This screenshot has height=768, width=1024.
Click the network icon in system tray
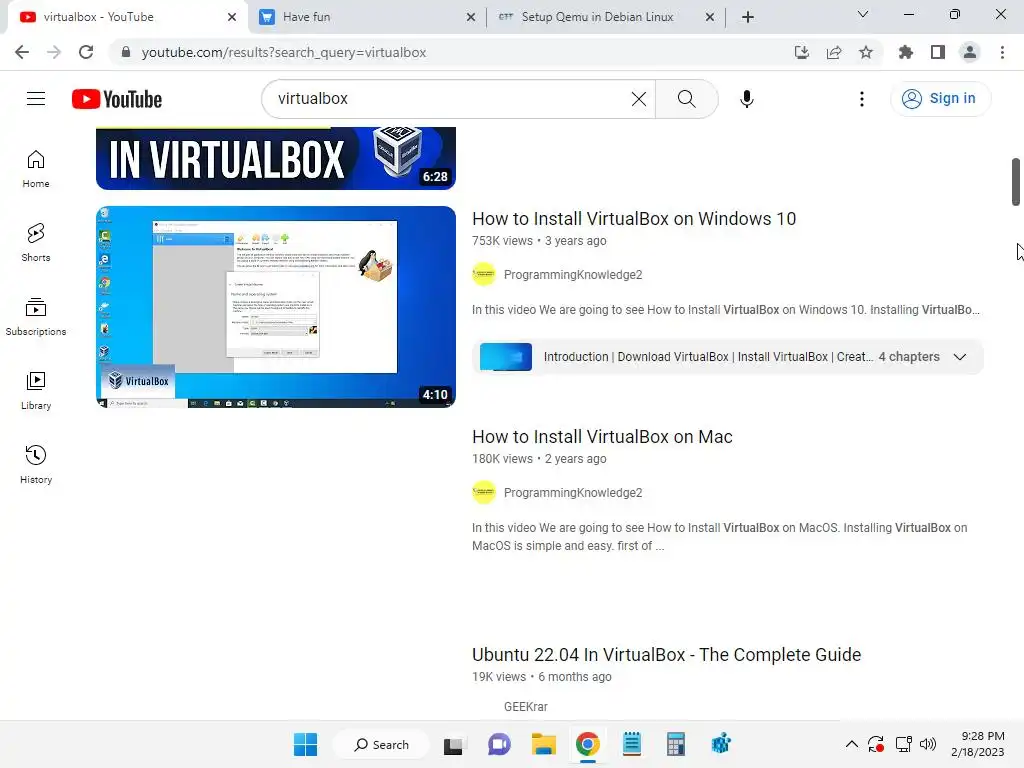click(903, 744)
